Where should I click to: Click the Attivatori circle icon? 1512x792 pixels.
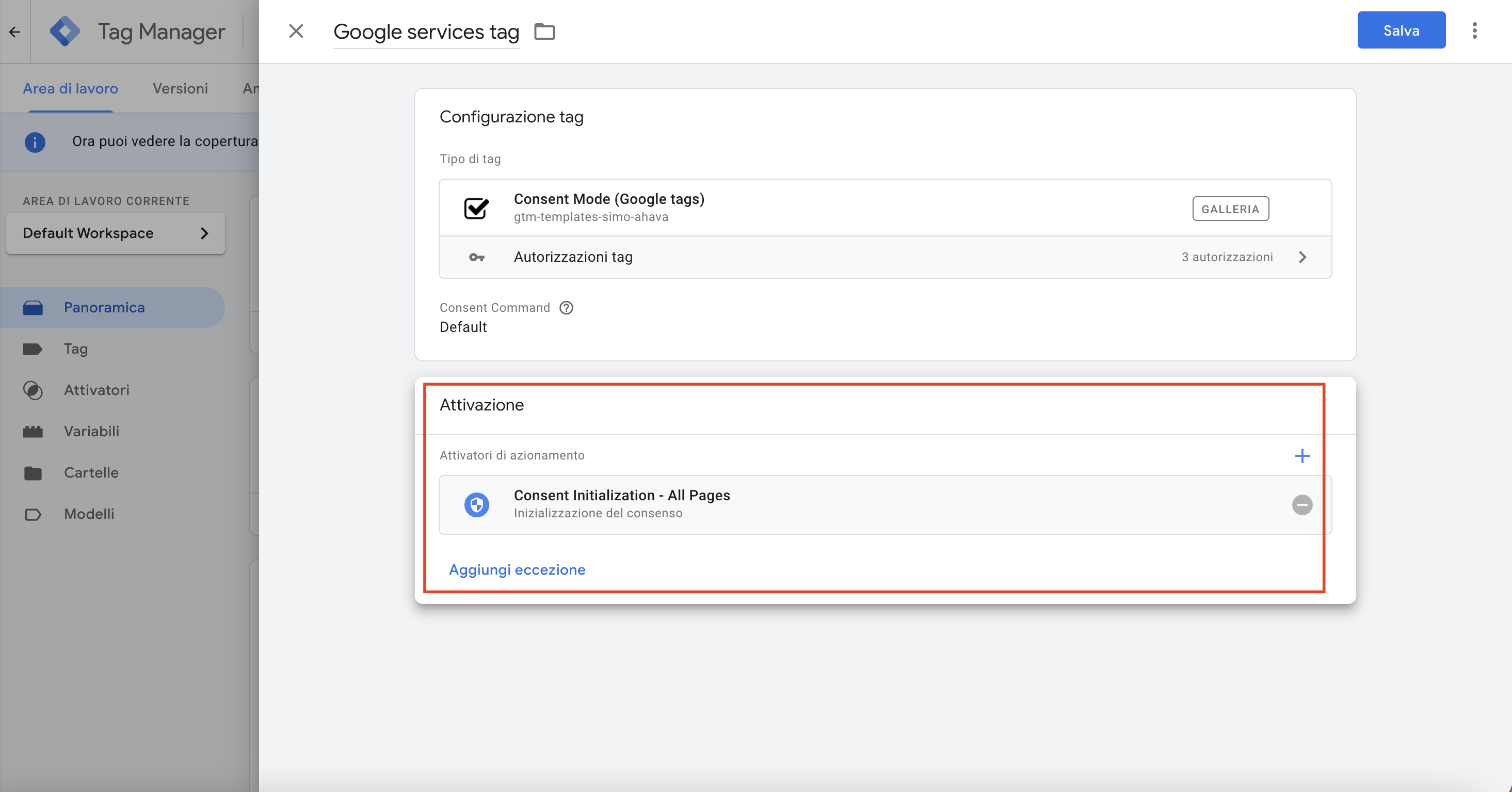click(x=33, y=390)
